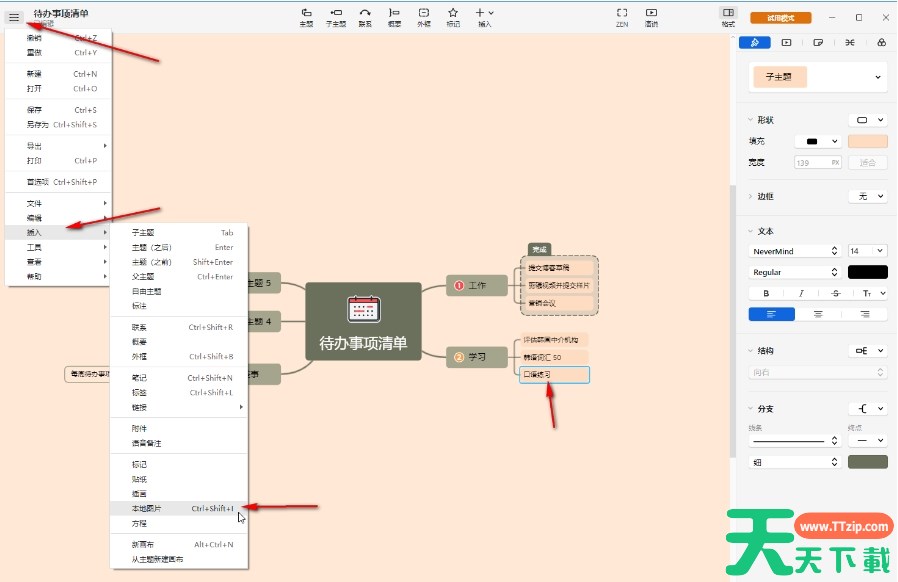The width and height of the screenshot is (898, 582).
Task: Click the calendar icon in central topic
Action: point(362,309)
